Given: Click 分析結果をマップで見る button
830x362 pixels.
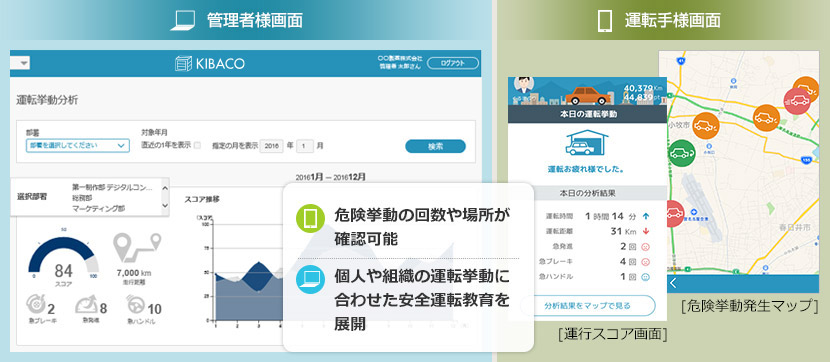Looking at the screenshot, I should (x=588, y=305).
